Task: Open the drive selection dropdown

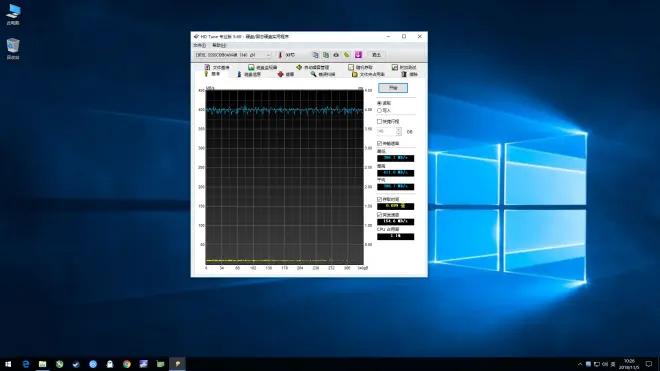Action: coord(233,55)
